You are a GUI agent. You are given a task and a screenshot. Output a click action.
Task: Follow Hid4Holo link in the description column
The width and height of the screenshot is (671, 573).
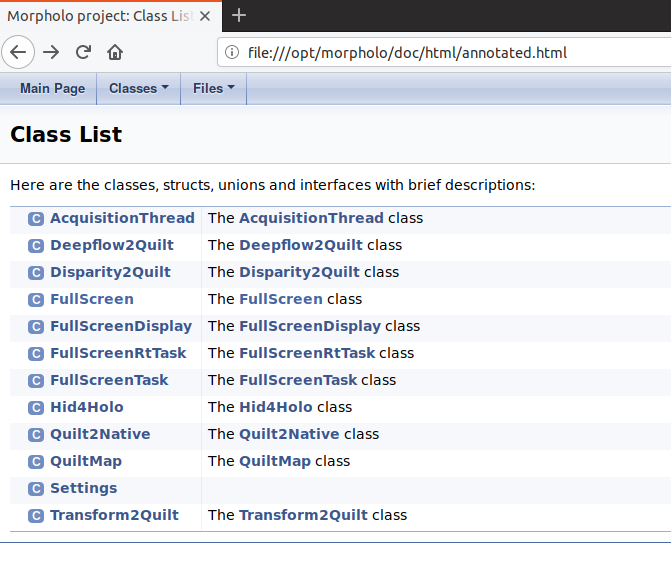click(276, 407)
